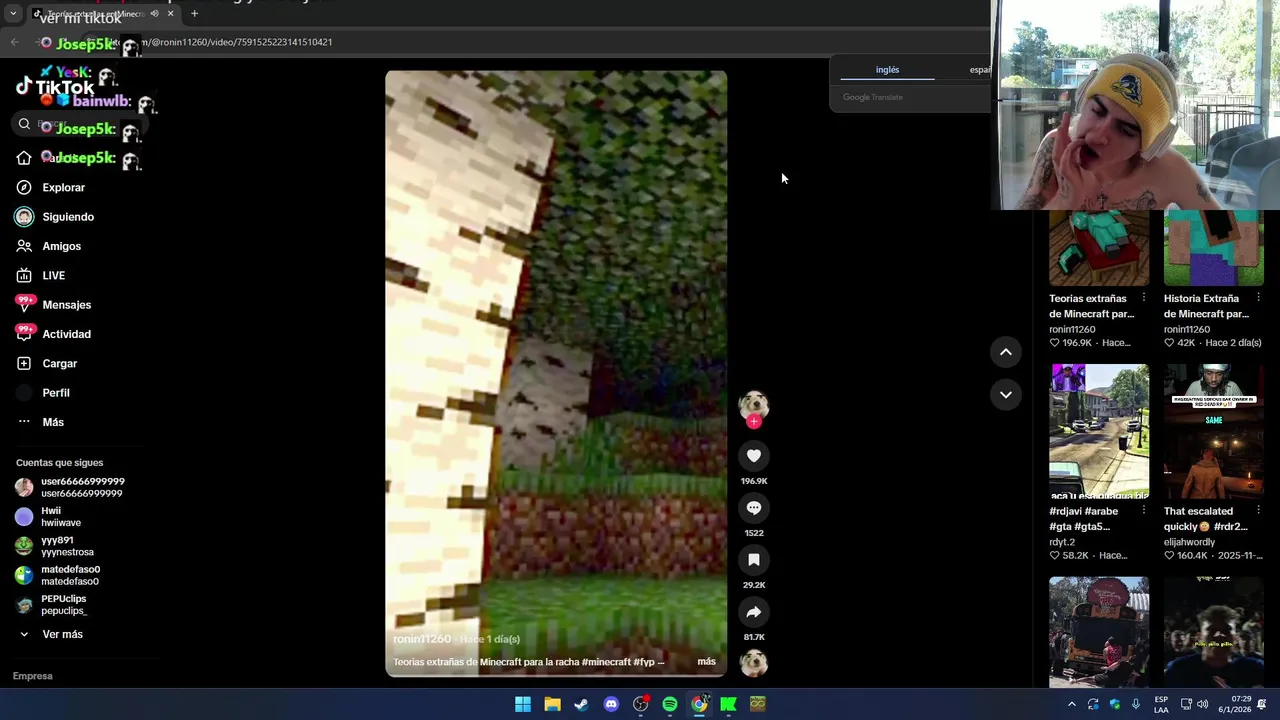Save the video with the bookmark icon

click(754, 560)
